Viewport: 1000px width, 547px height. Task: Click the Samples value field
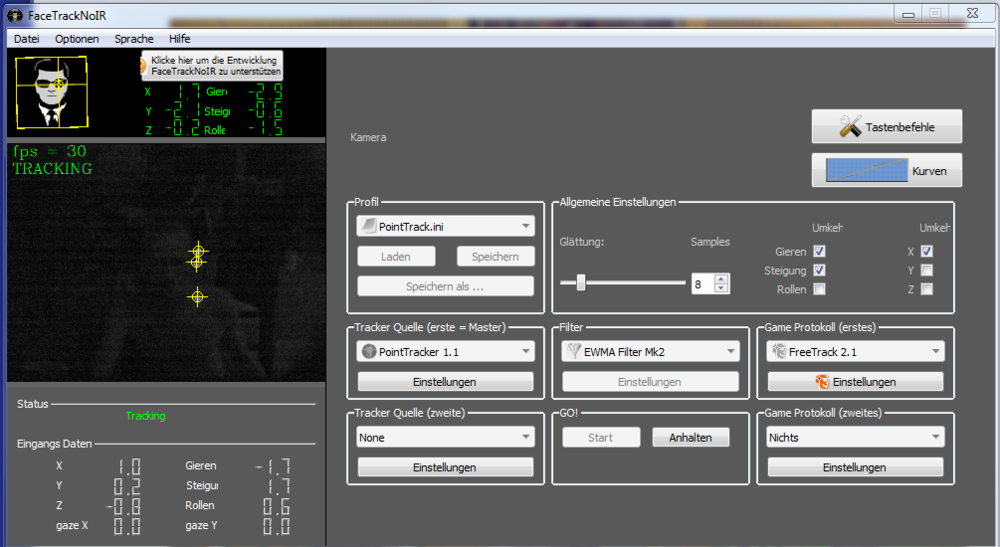point(703,284)
